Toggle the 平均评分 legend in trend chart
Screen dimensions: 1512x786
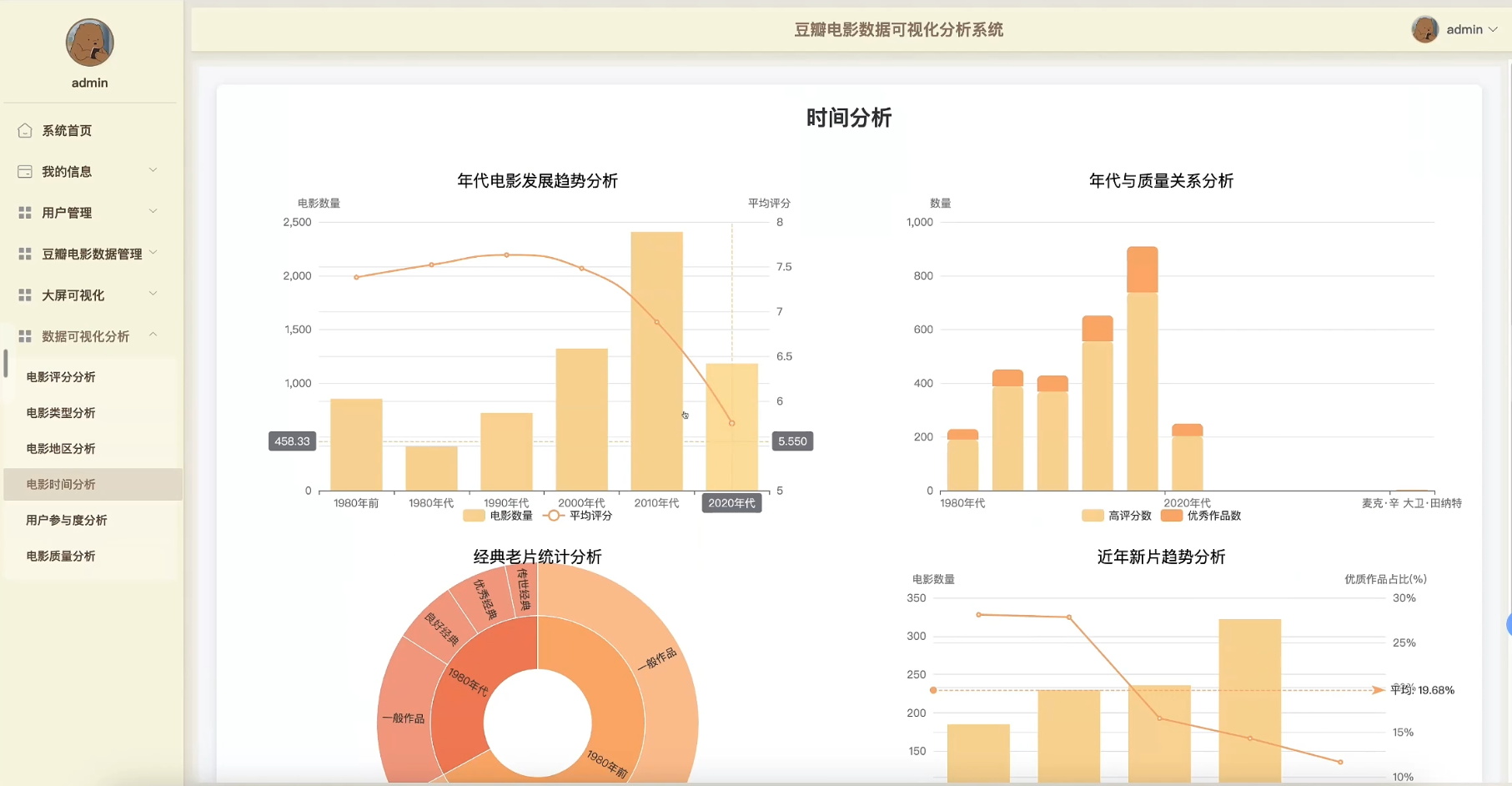coord(578,516)
